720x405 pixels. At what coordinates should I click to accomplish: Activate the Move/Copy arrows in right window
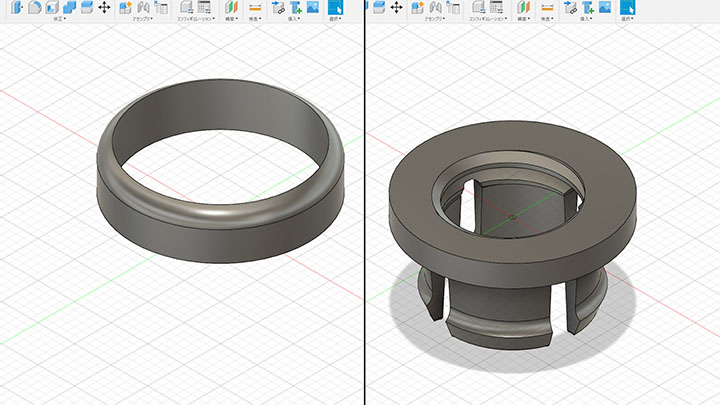(x=396, y=7)
